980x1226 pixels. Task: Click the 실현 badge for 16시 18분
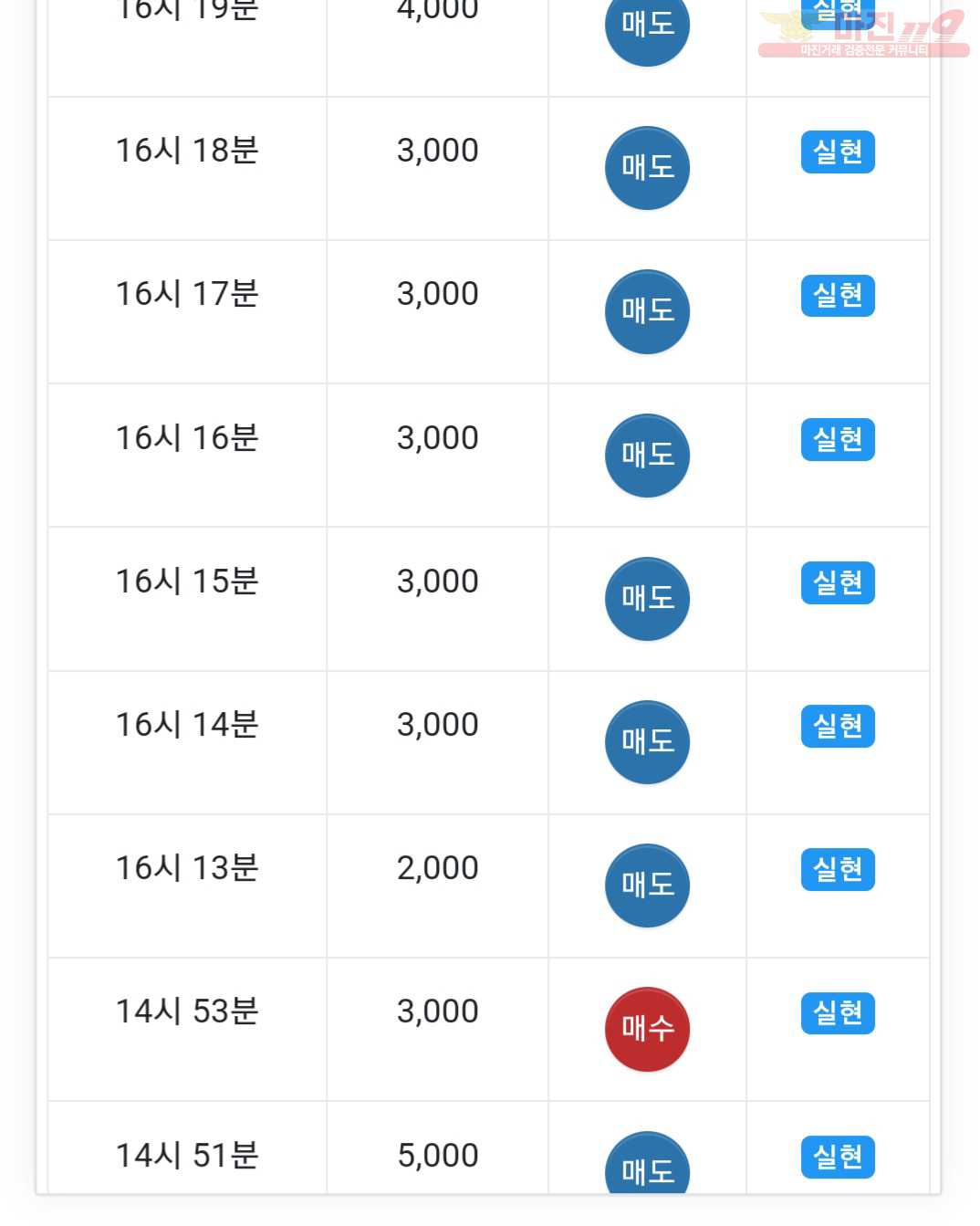point(838,152)
